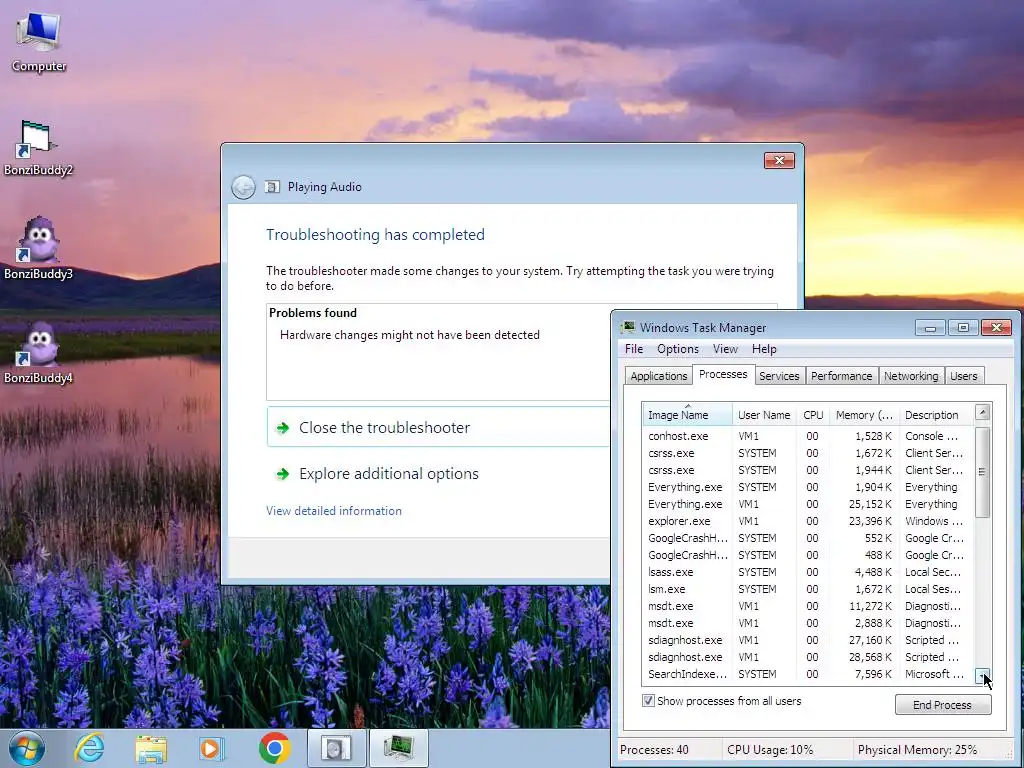Switch to the Services tab
Image resolution: width=1024 pixels, height=768 pixels.
coord(779,376)
